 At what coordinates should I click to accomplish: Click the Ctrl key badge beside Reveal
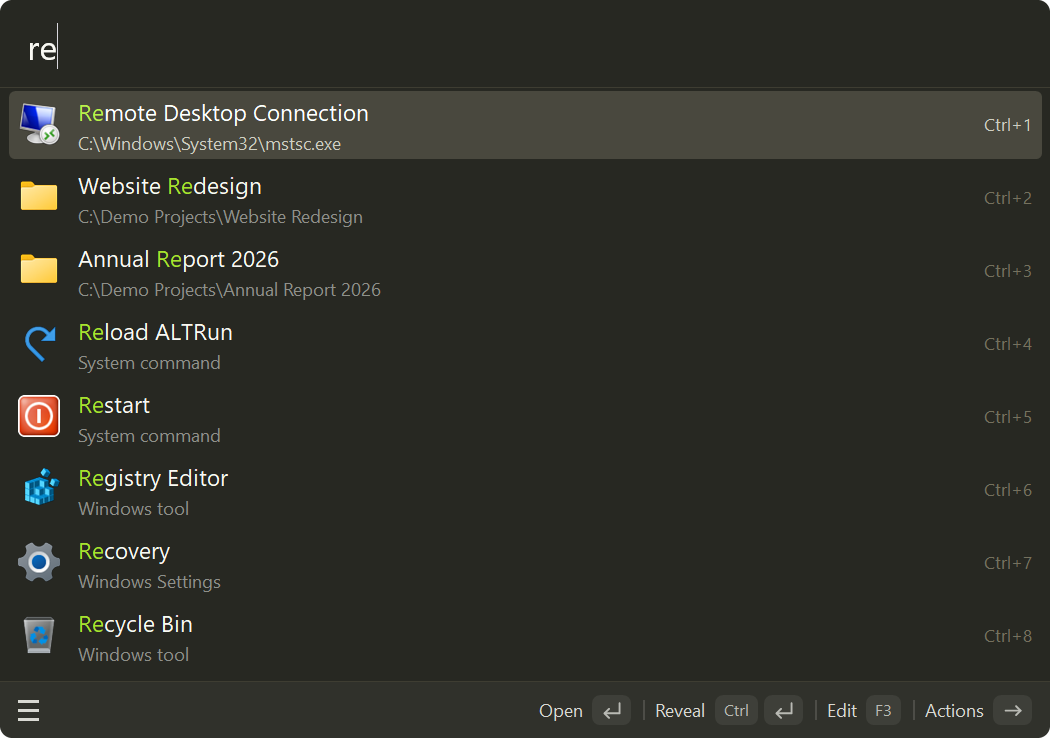coord(736,711)
